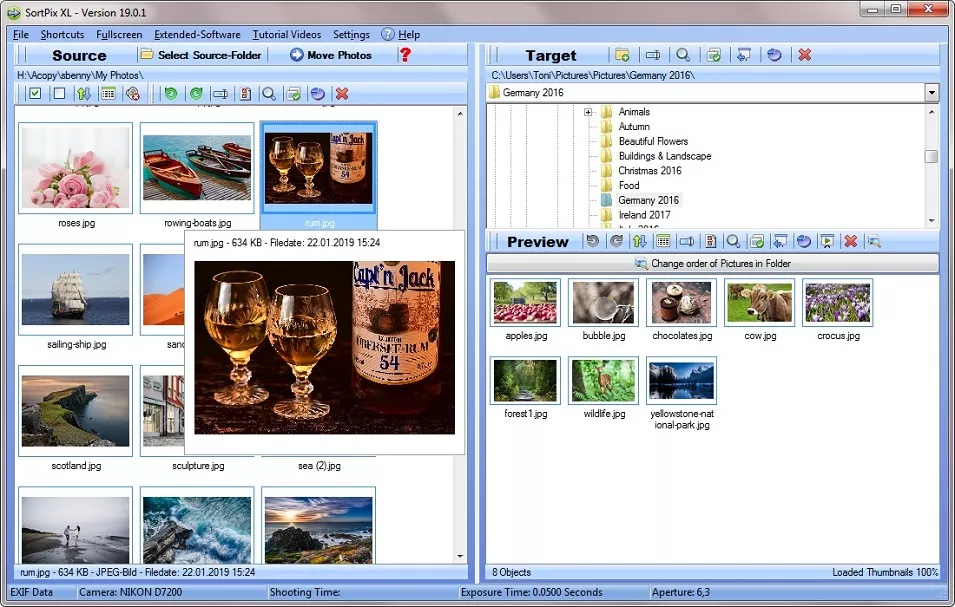
Task: Click Source toolbar disc with red X icon
Action: tap(133, 94)
